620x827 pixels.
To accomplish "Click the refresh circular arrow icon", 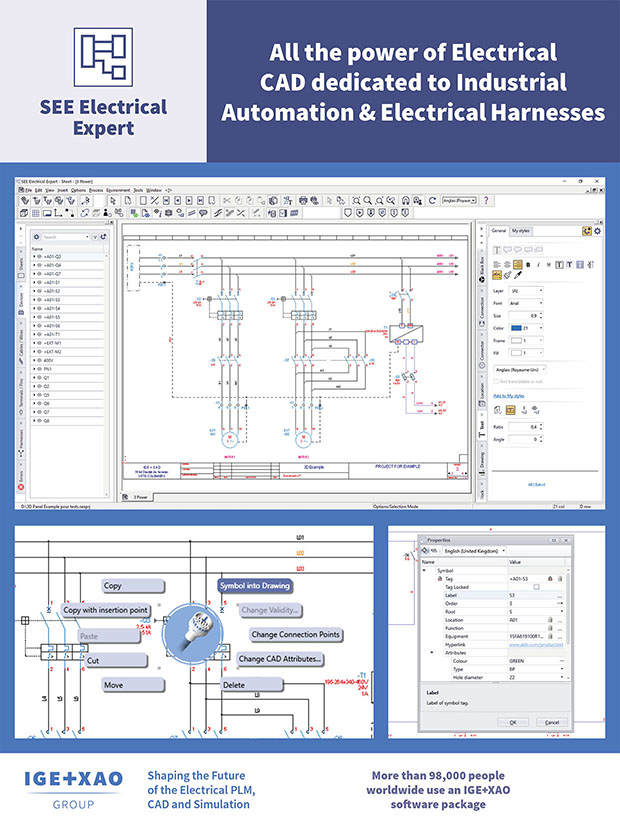I will pyautogui.click(x=432, y=201).
